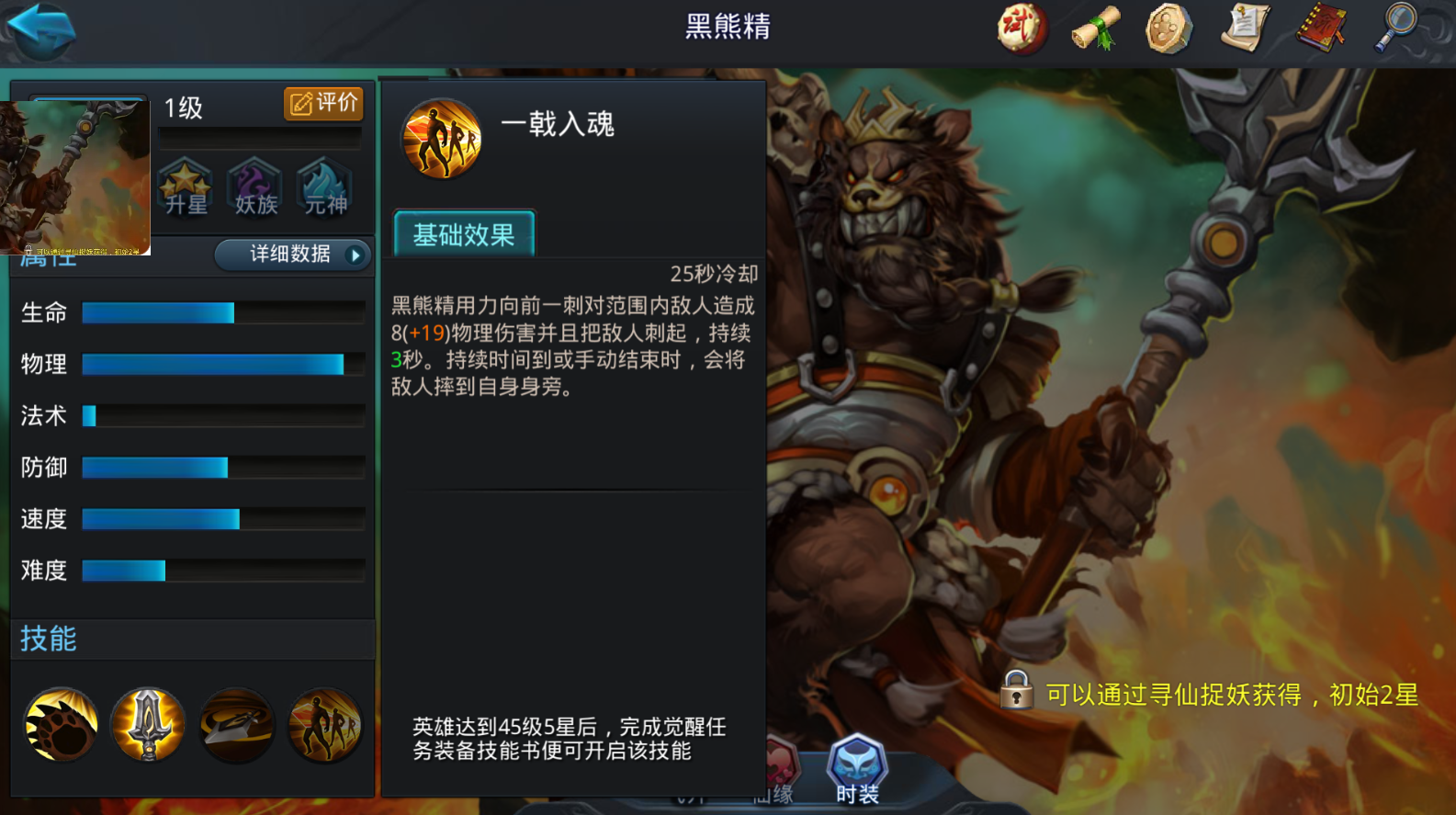Open the paper scroll note icon
The width and height of the screenshot is (1456, 815).
pos(1245,28)
